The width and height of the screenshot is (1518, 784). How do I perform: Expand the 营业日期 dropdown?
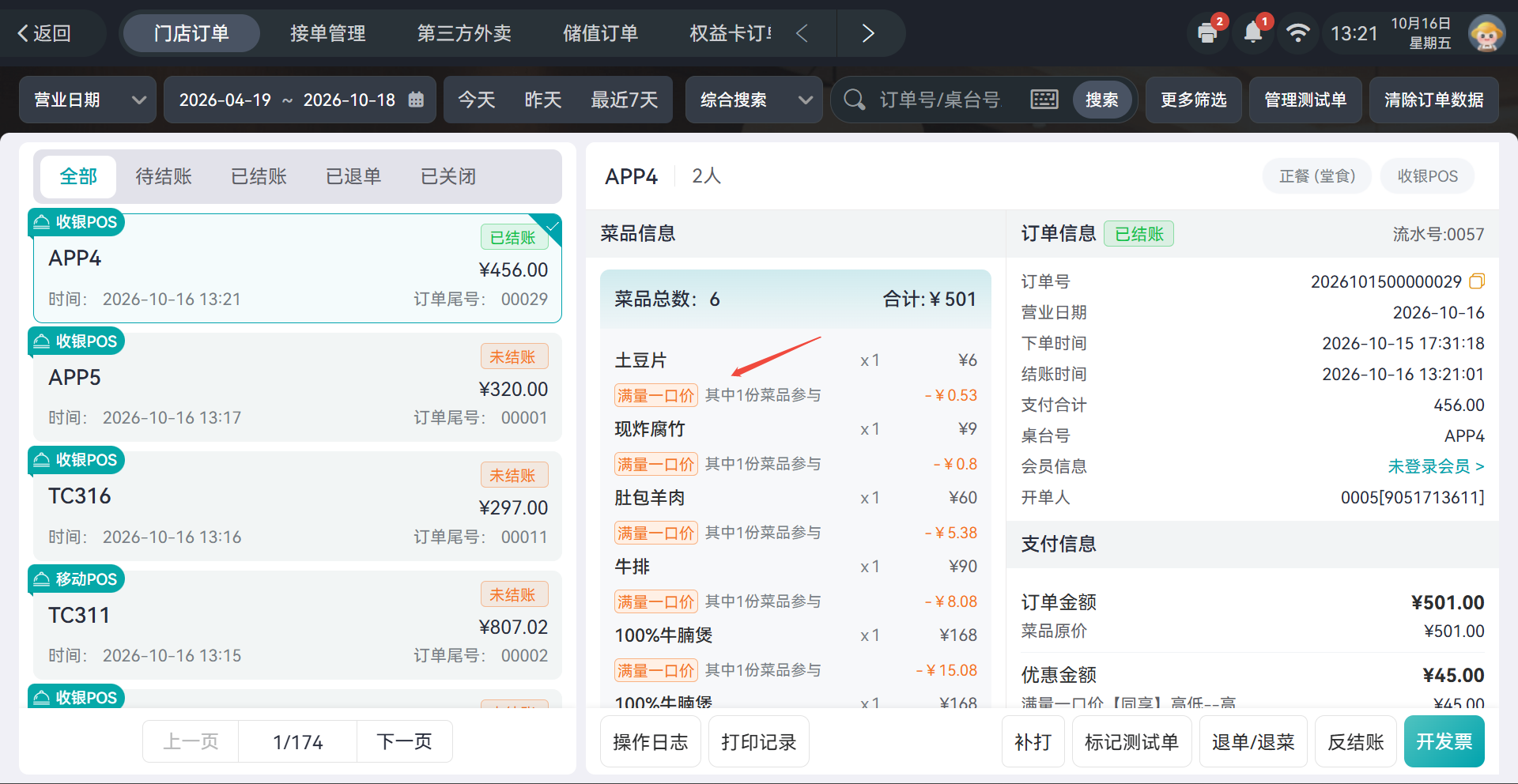point(88,100)
